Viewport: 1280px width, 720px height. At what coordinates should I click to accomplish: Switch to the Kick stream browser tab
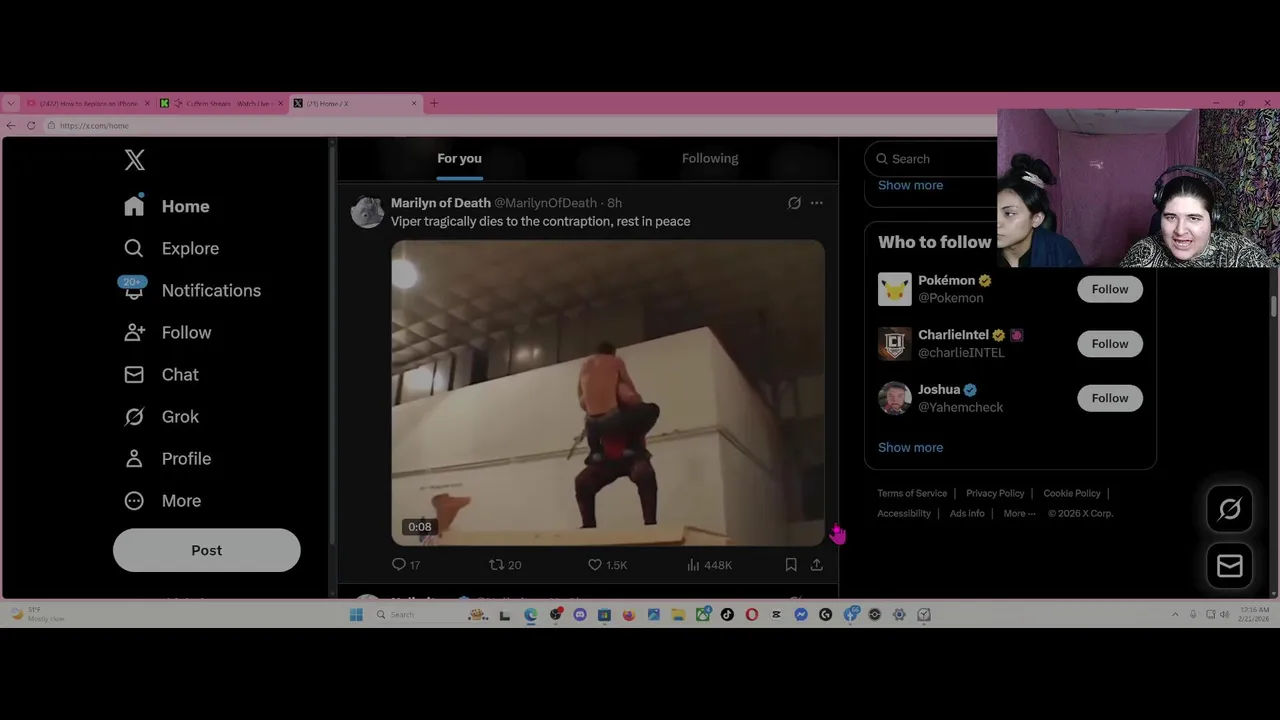coord(221,103)
